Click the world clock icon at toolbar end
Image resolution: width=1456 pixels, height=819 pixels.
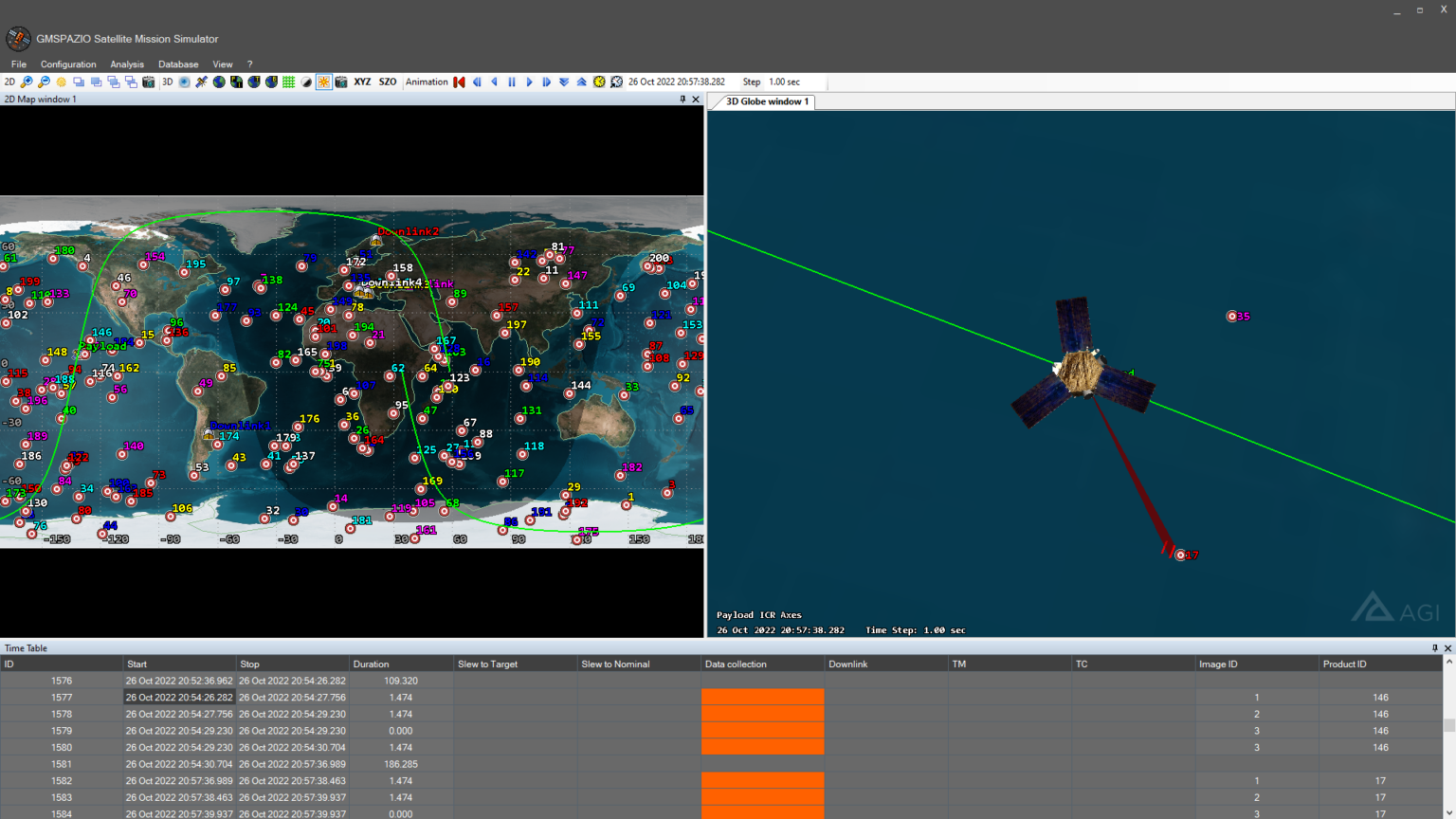coord(616,82)
